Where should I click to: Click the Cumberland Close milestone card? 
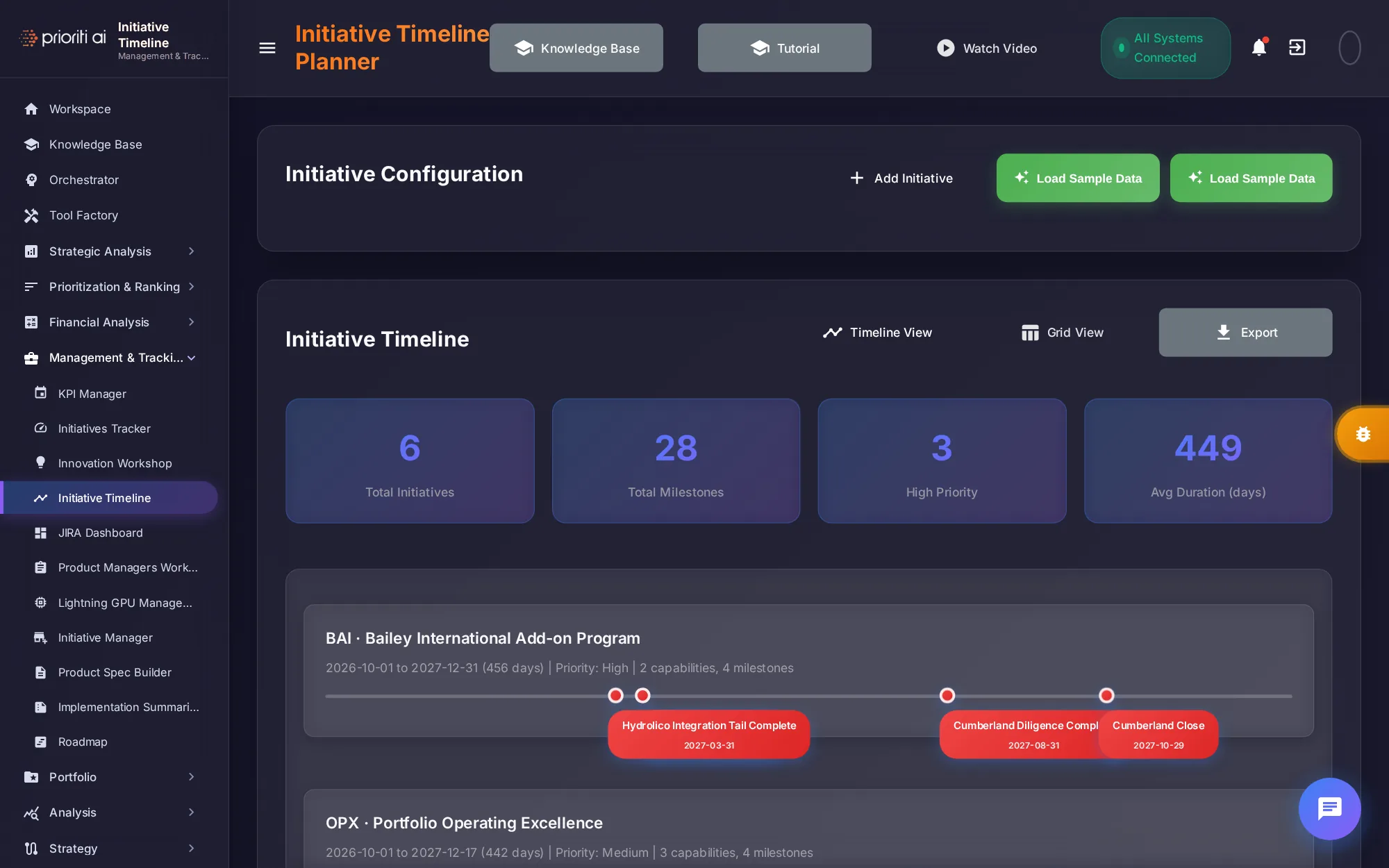coord(1158,734)
